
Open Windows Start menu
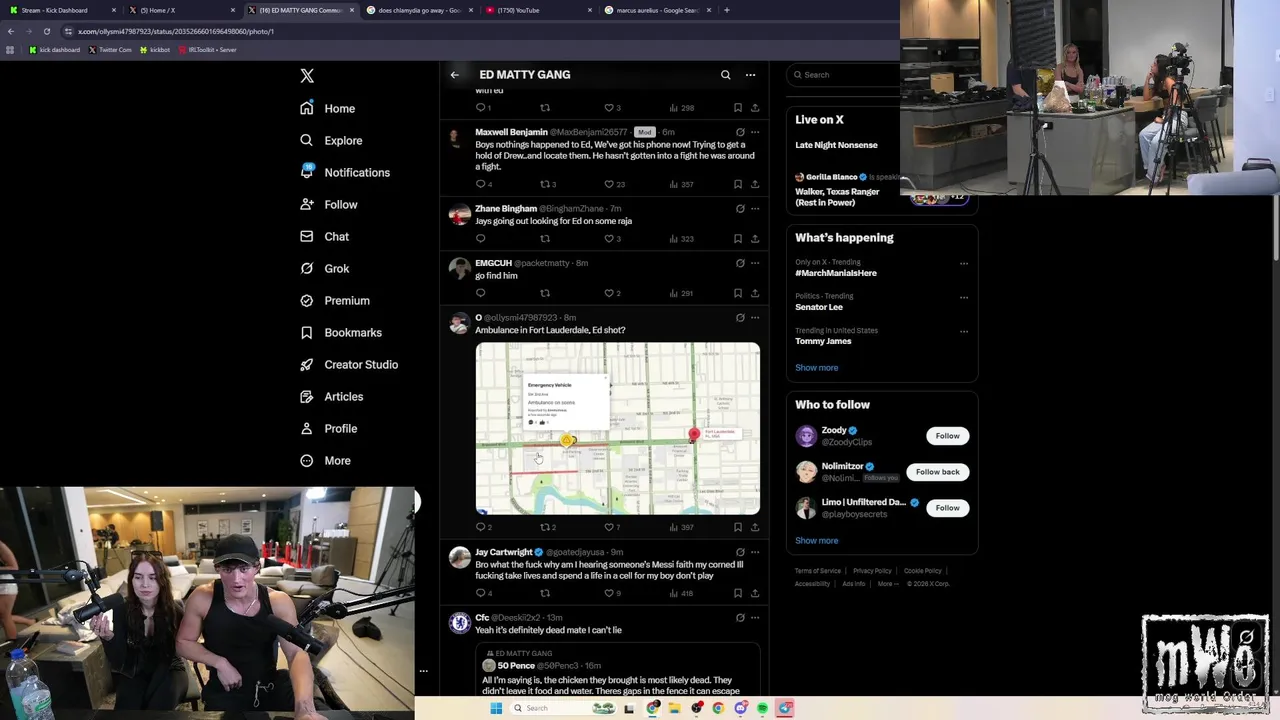(495, 708)
